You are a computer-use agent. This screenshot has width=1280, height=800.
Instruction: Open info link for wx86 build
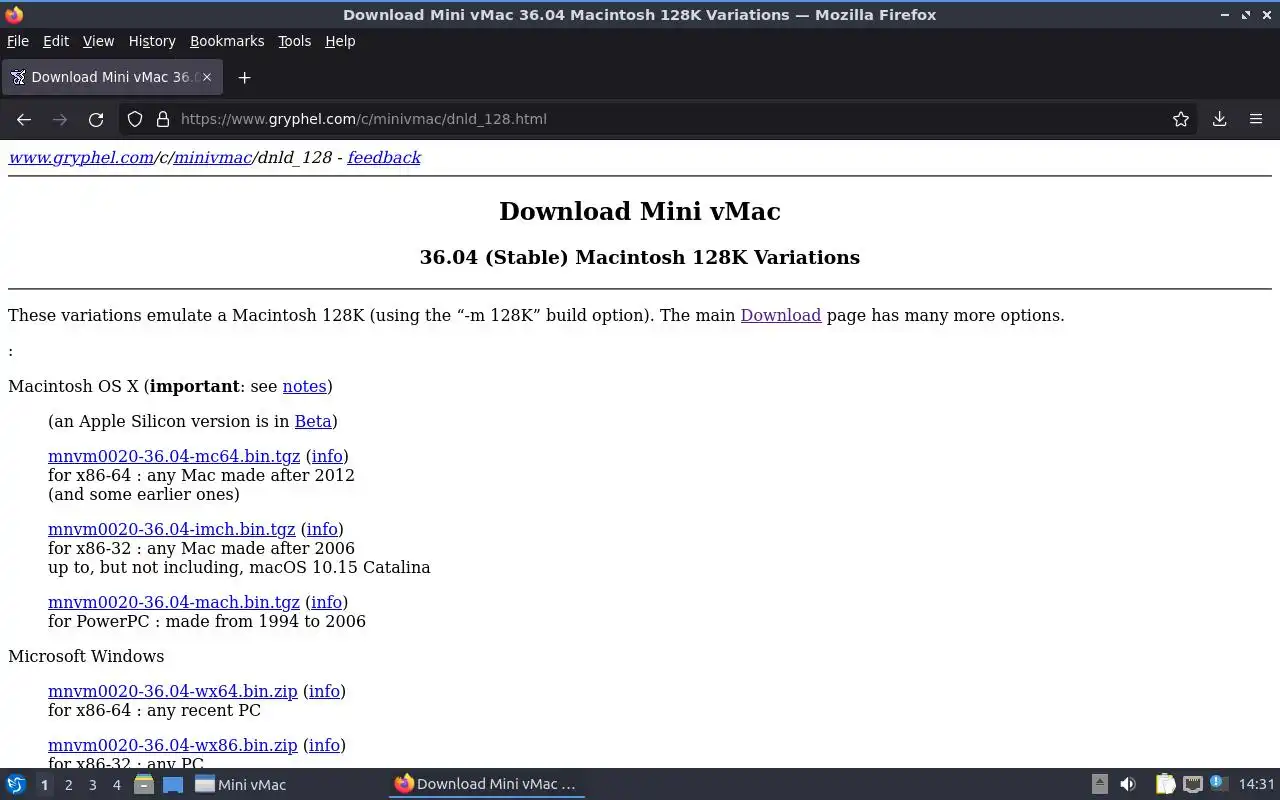324,745
